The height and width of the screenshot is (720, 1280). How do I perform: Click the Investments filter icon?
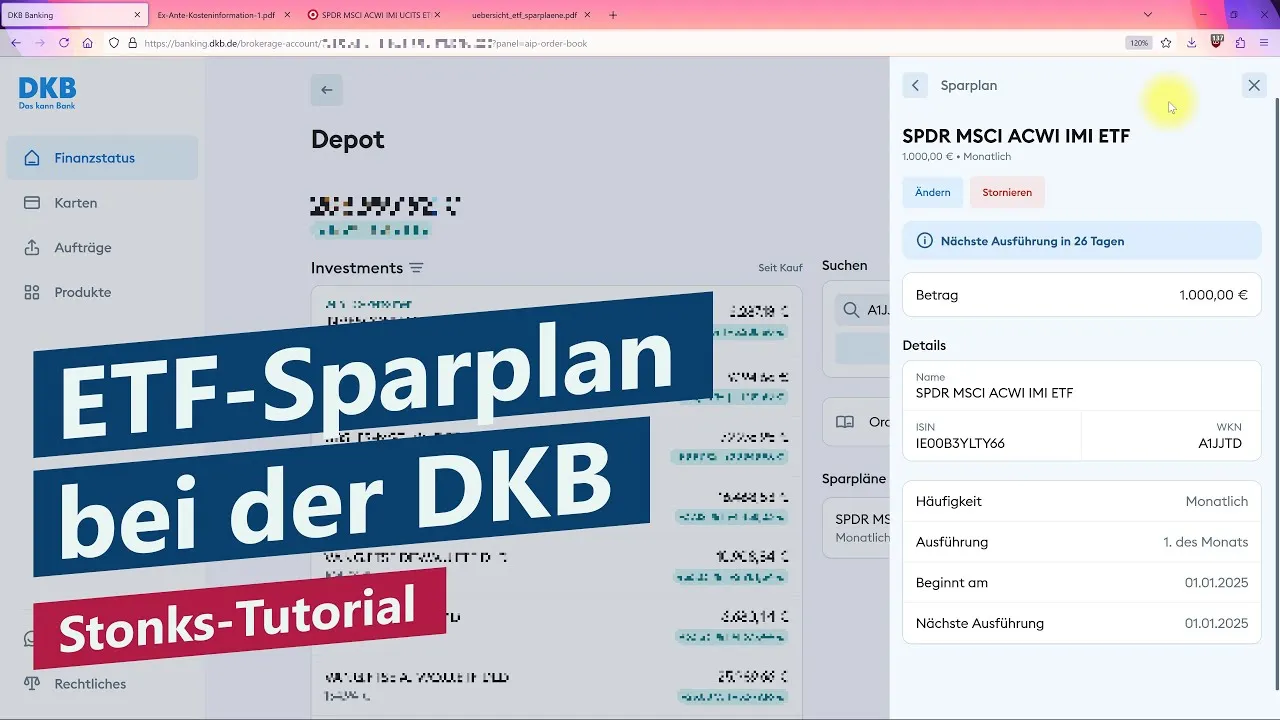(x=416, y=267)
